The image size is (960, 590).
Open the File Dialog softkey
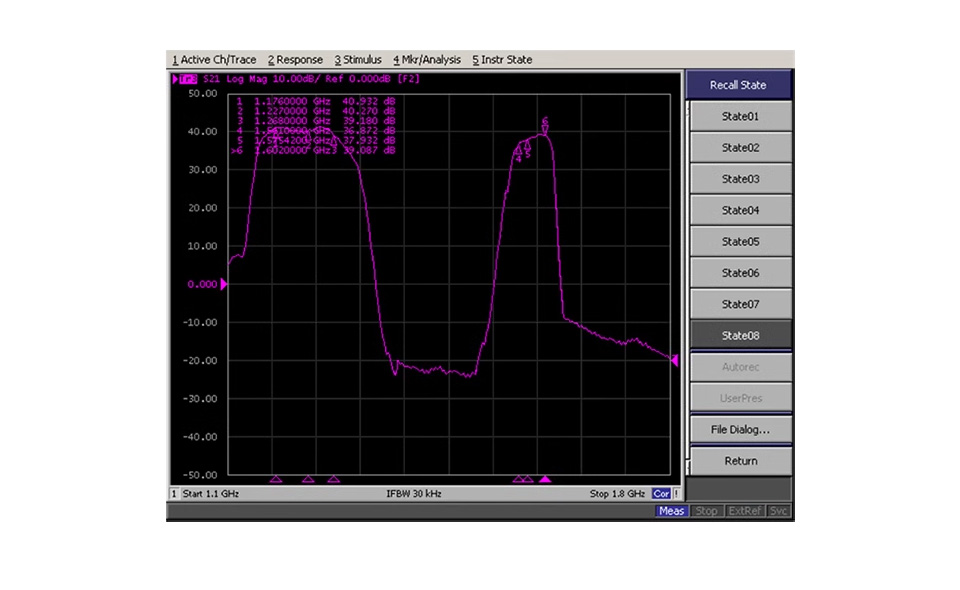pos(740,430)
